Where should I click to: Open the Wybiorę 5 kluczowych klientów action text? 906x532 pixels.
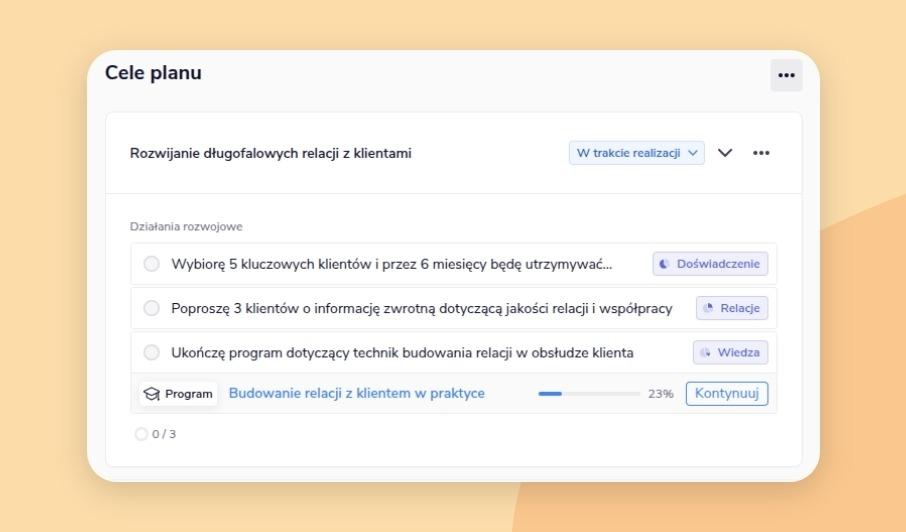[x=391, y=264]
